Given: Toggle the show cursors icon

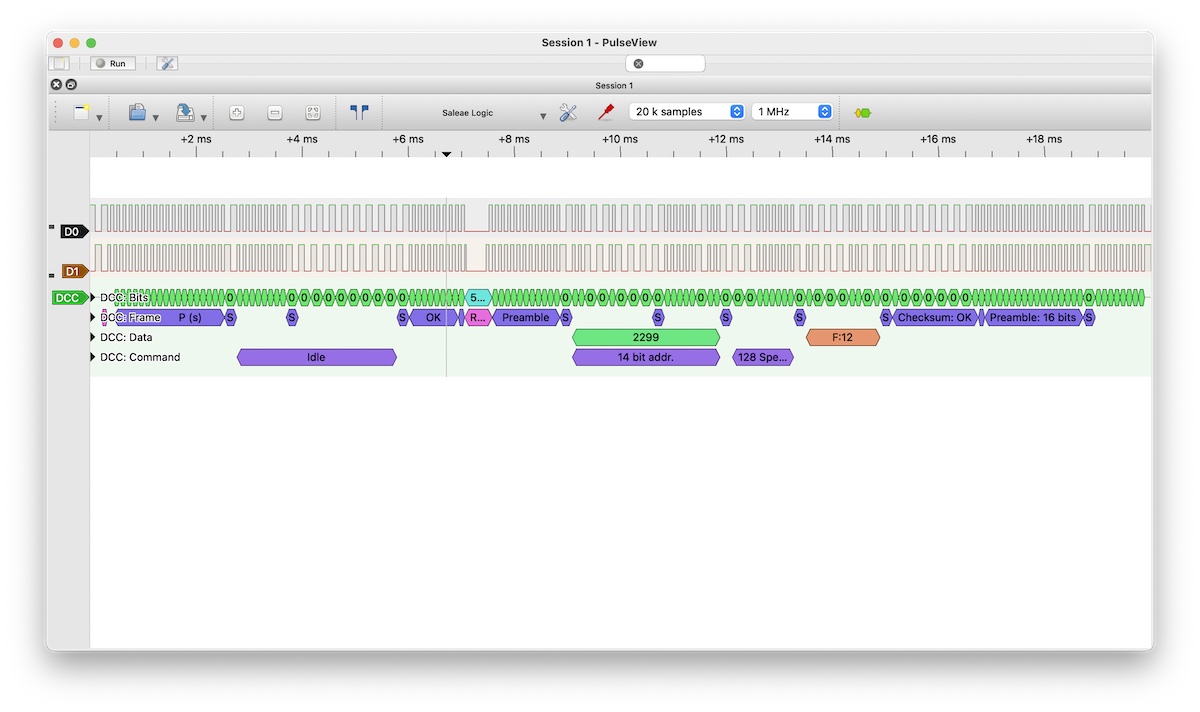Looking at the screenshot, I should (359, 113).
